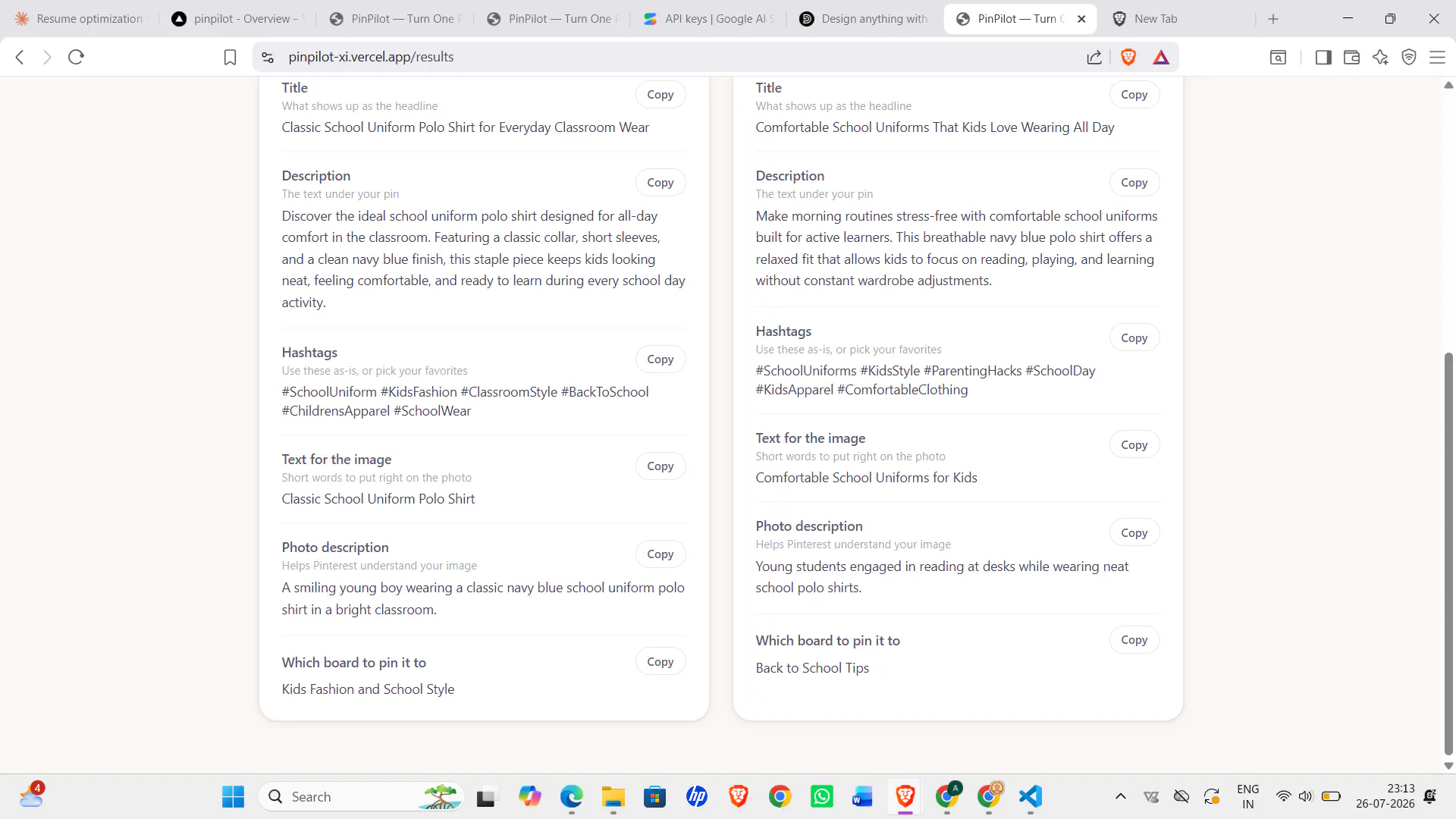Switch to API keys Google AI tab
The height and width of the screenshot is (819, 1456).
click(x=709, y=19)
